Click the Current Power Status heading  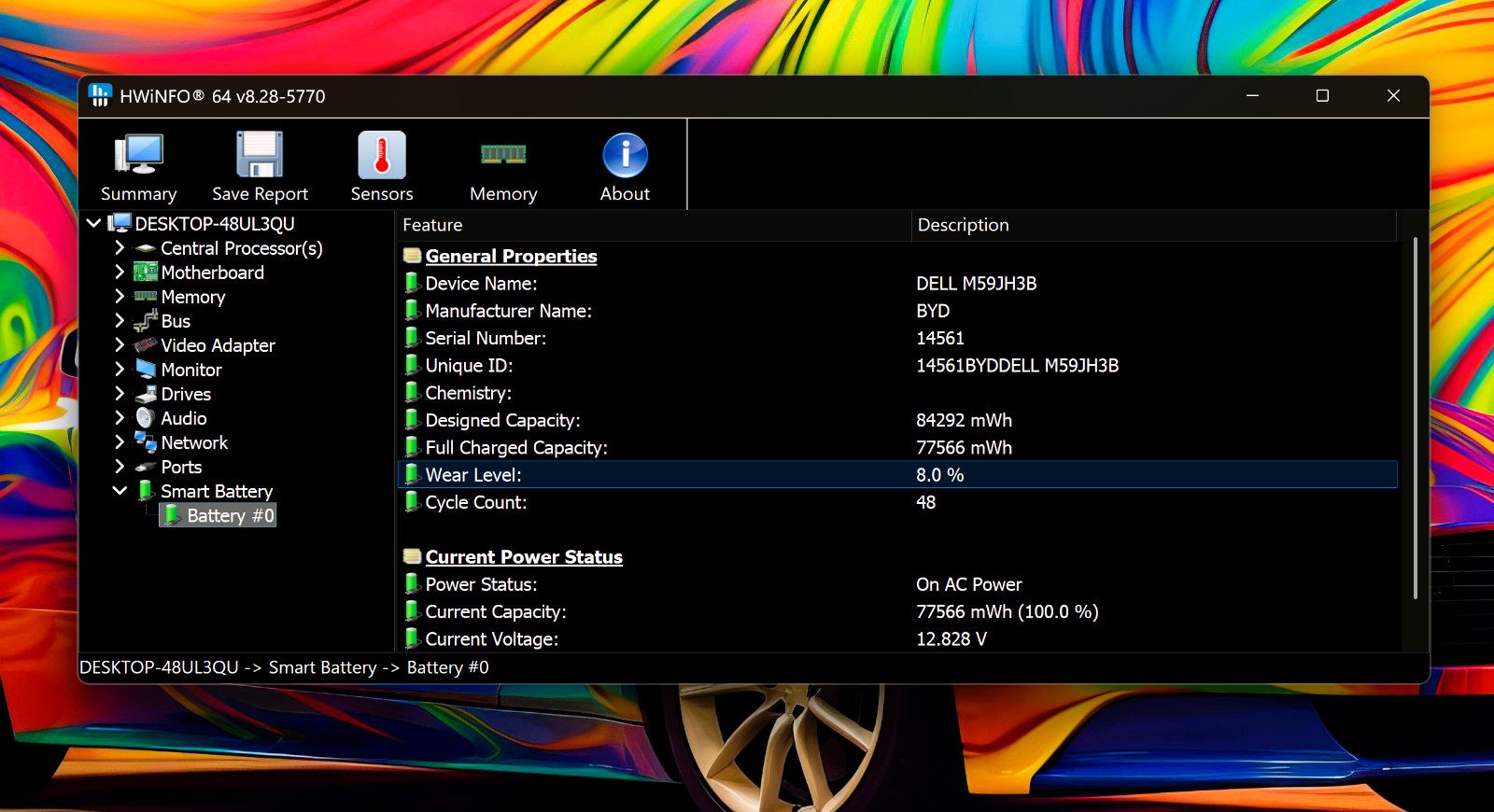tap(524, 557)
